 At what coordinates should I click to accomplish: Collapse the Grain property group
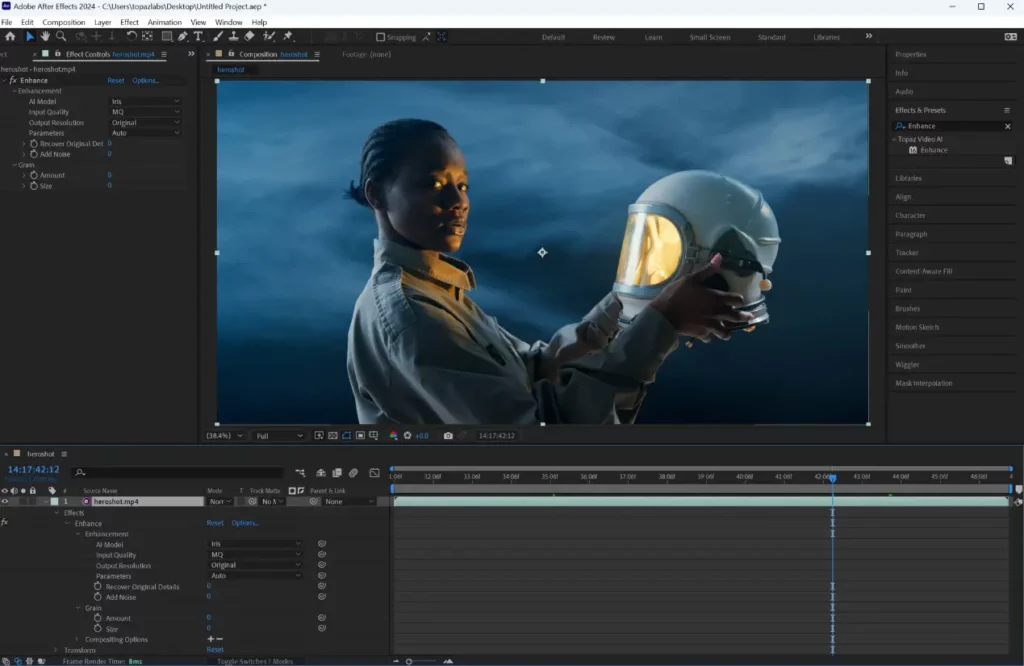point(15,164)
